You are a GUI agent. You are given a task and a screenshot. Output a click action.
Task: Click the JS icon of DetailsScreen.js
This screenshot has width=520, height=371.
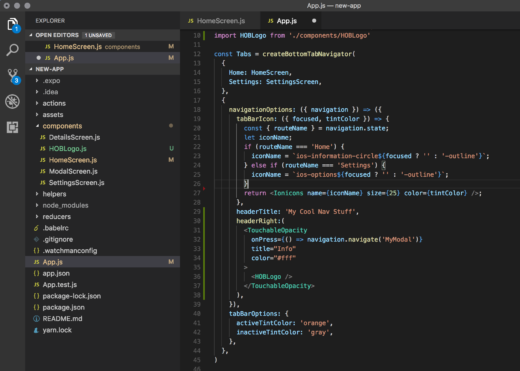tap(43, 137)
